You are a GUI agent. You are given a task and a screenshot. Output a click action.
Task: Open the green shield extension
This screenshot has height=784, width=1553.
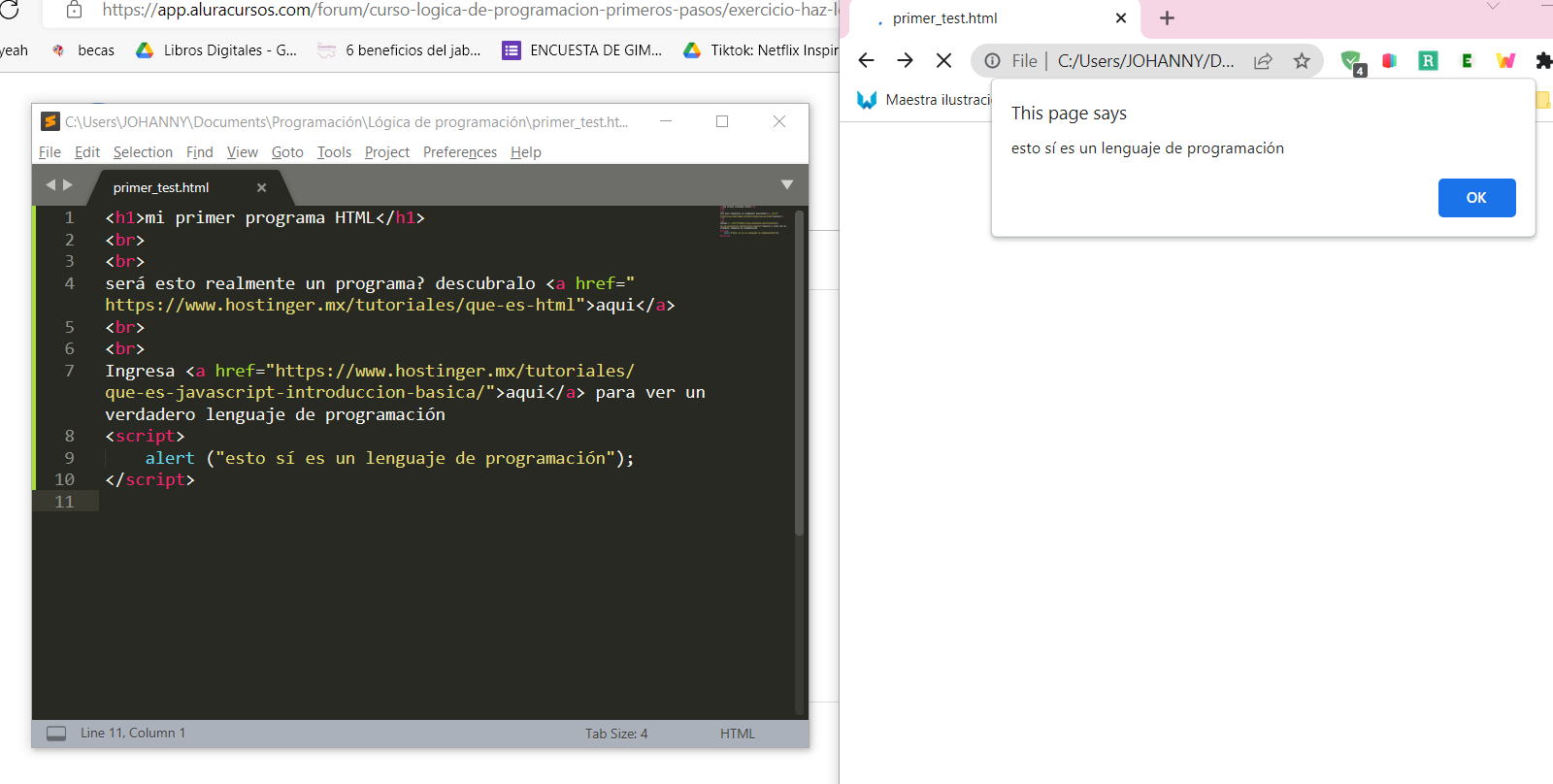[x=1352, y=62]
